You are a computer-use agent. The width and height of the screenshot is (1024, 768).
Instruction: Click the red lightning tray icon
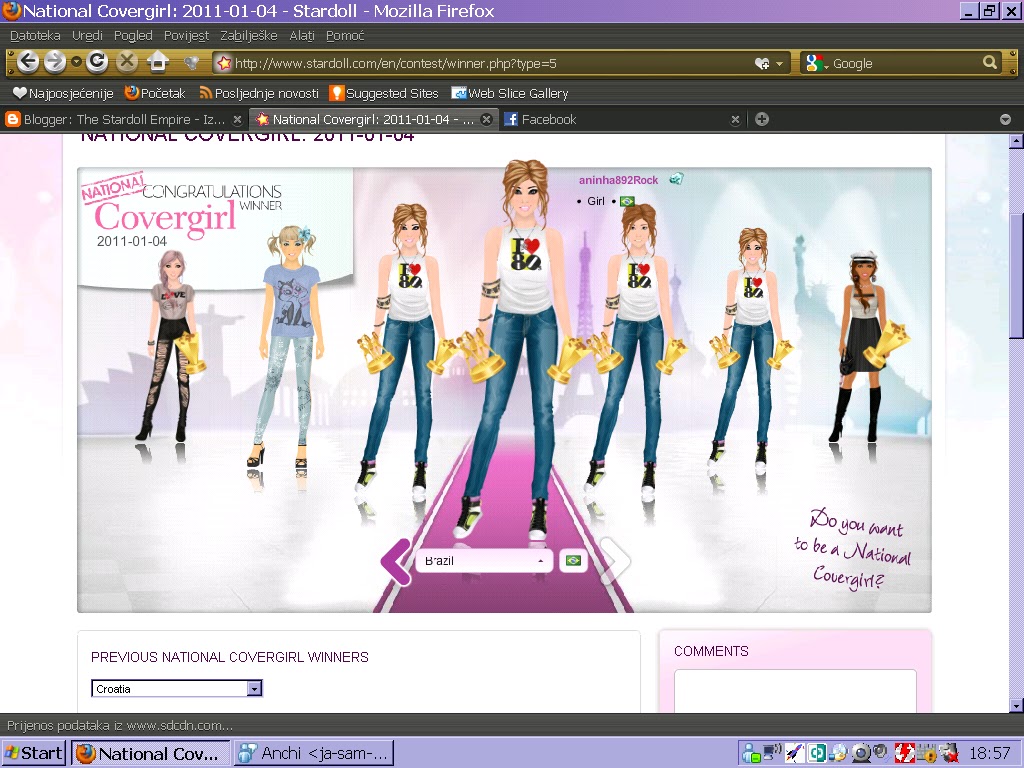click(904, 753)
